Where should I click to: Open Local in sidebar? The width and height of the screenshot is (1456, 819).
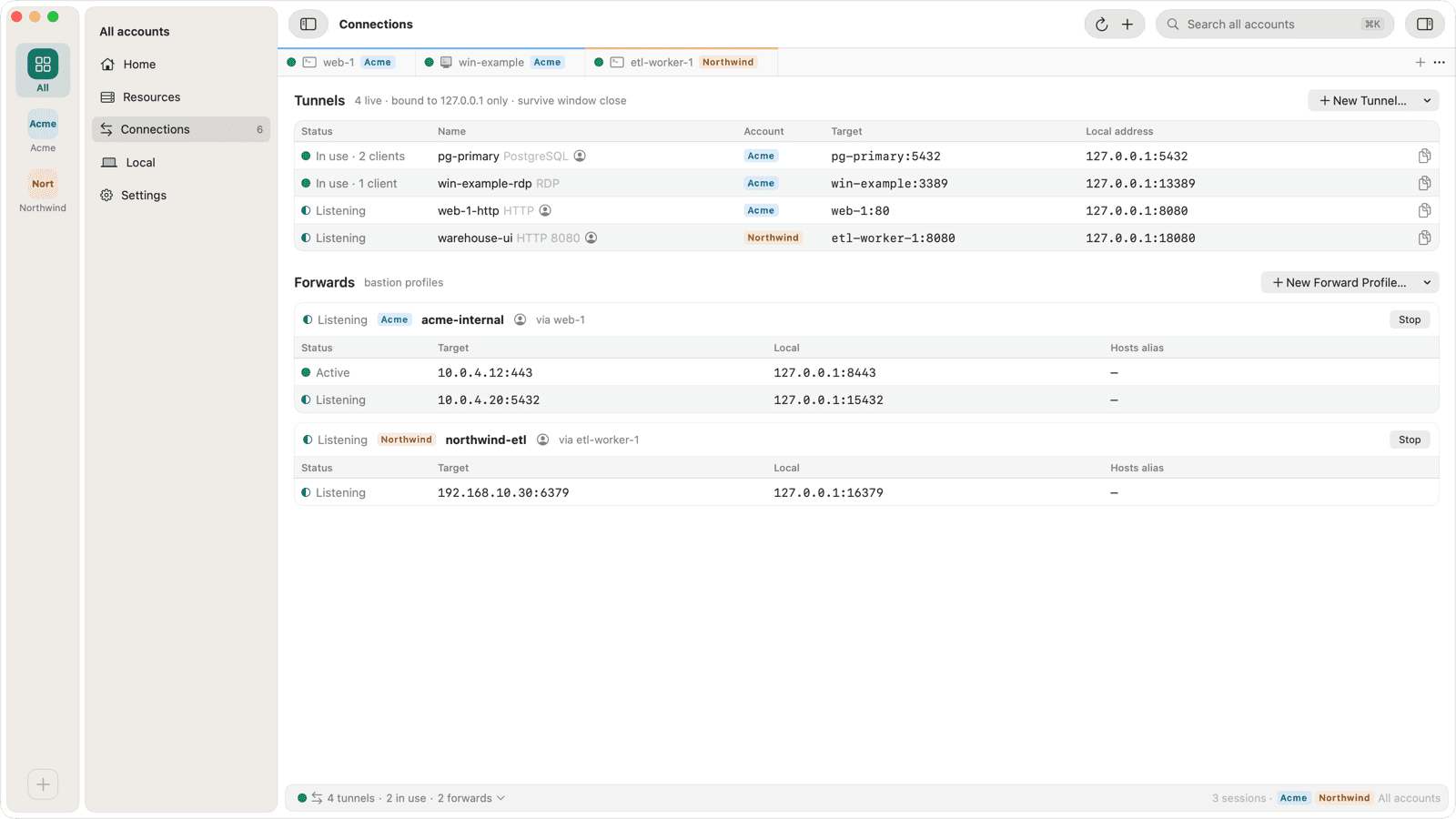tap(181, 163)
